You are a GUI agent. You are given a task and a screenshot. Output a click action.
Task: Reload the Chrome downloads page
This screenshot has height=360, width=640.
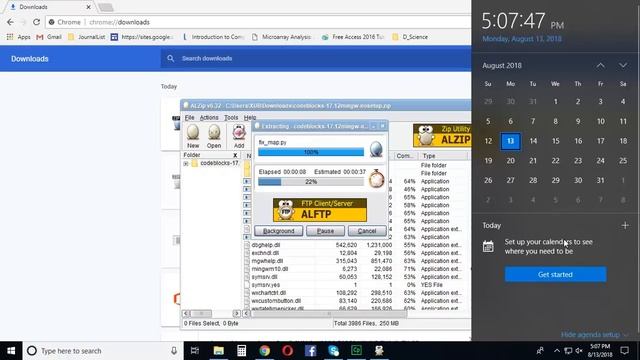pyautogui.click(x=36, y=22)
